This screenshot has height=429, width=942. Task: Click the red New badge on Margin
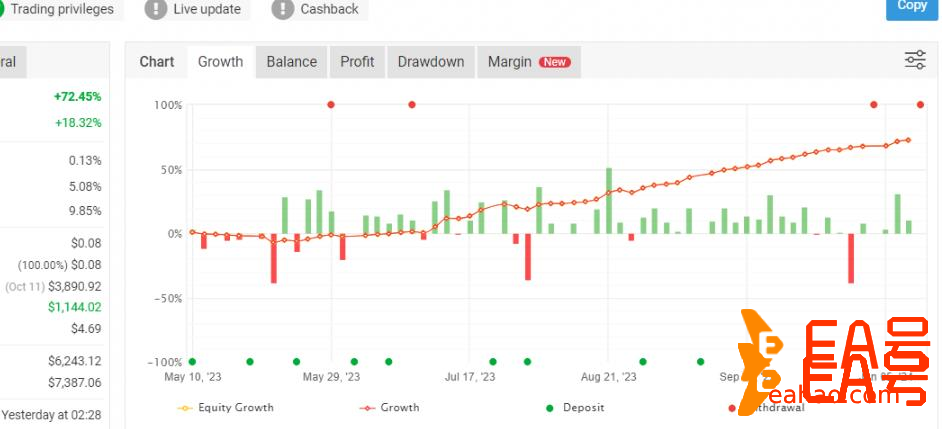coord(554,62)
